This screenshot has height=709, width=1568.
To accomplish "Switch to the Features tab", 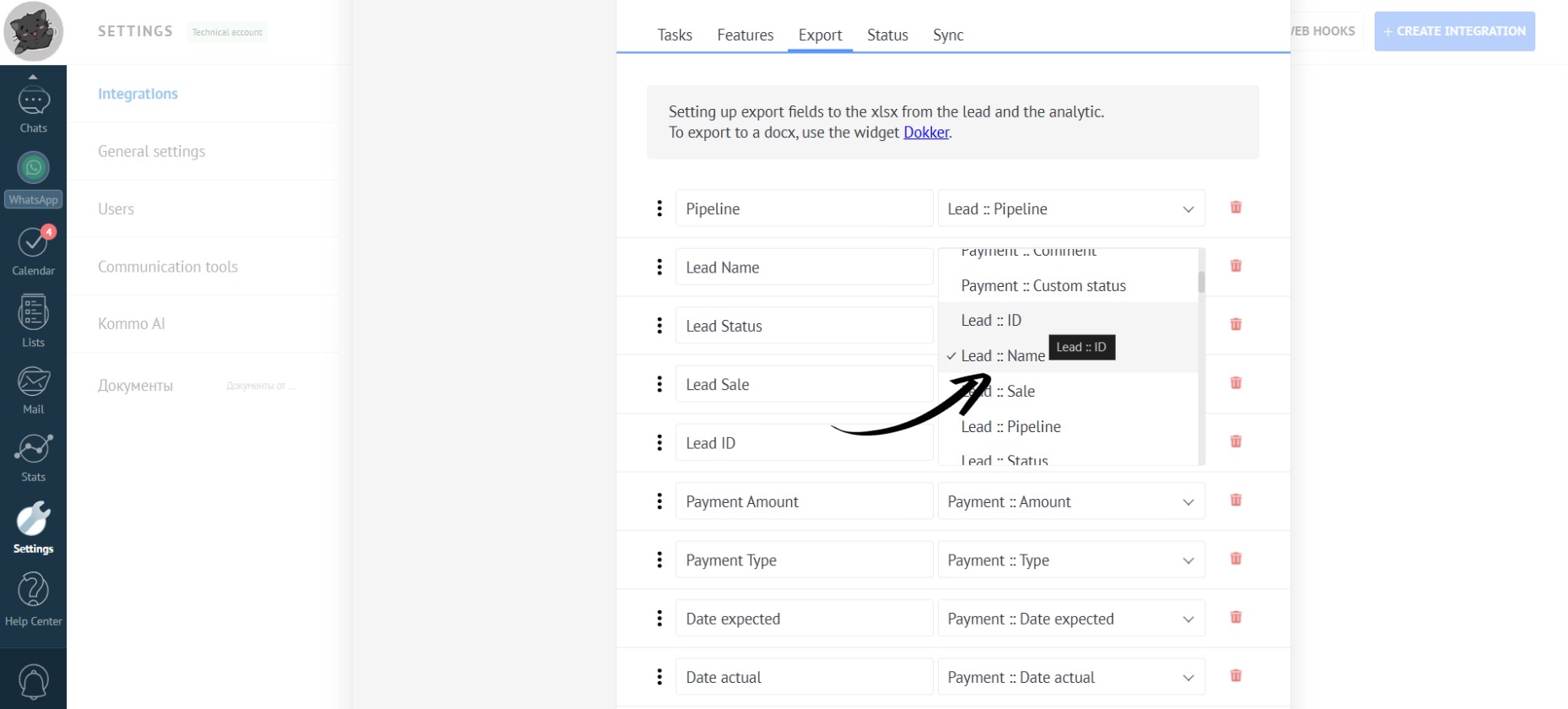I will [x=745, y=35].
